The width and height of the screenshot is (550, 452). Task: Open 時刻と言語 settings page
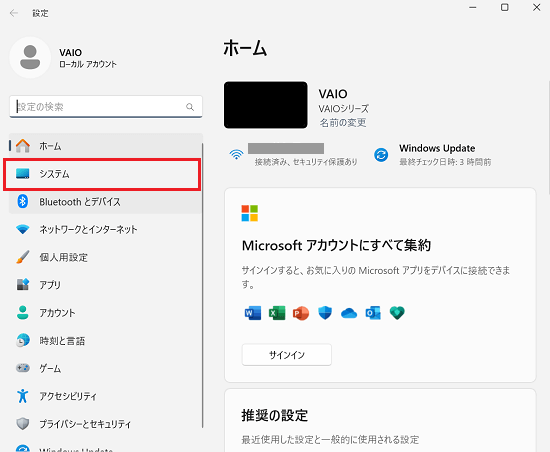coord(106,340)
